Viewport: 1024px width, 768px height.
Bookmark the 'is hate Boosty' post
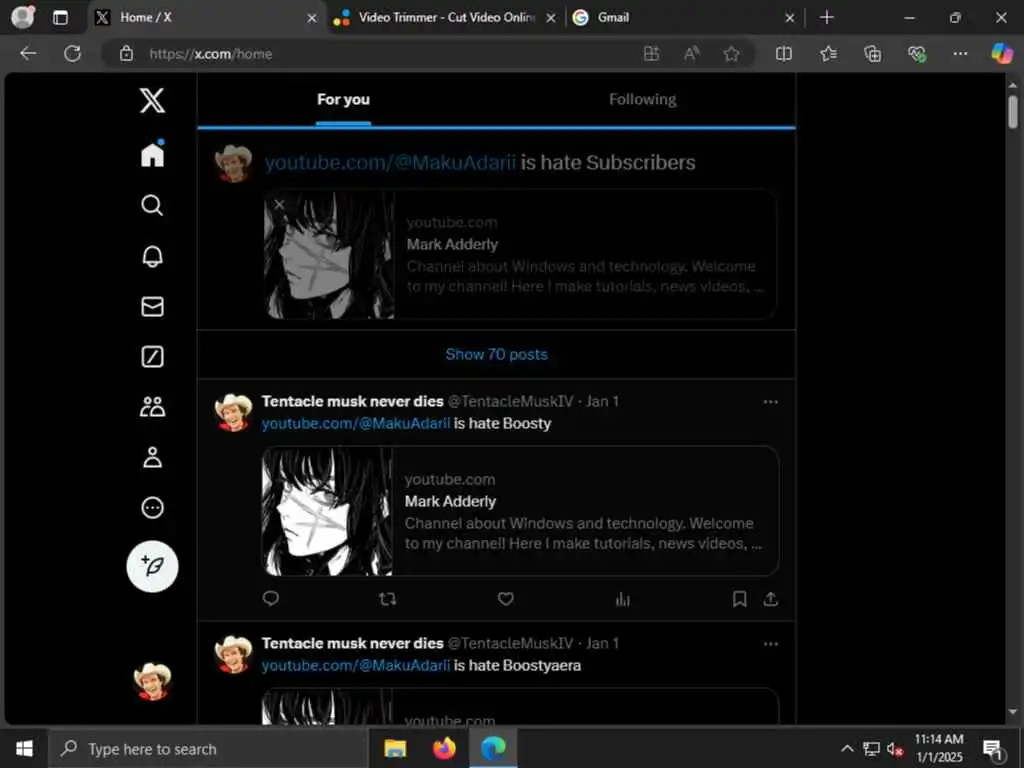pyautogui.click(x=739, y=599)
